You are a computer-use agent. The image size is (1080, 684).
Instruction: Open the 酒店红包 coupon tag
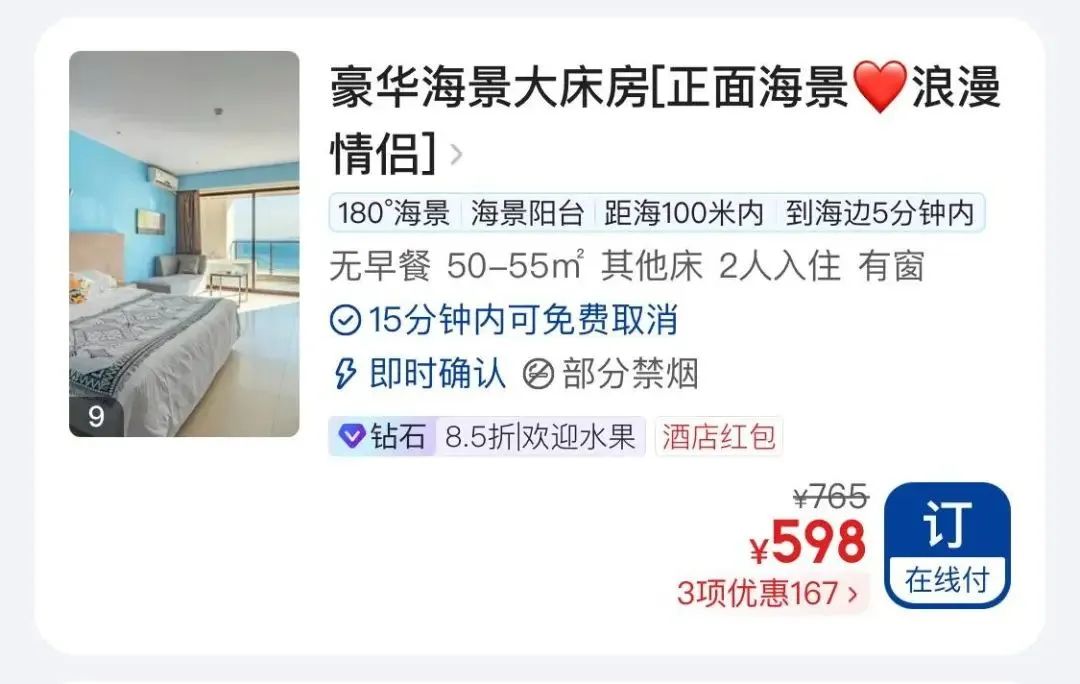coord(718,437)
